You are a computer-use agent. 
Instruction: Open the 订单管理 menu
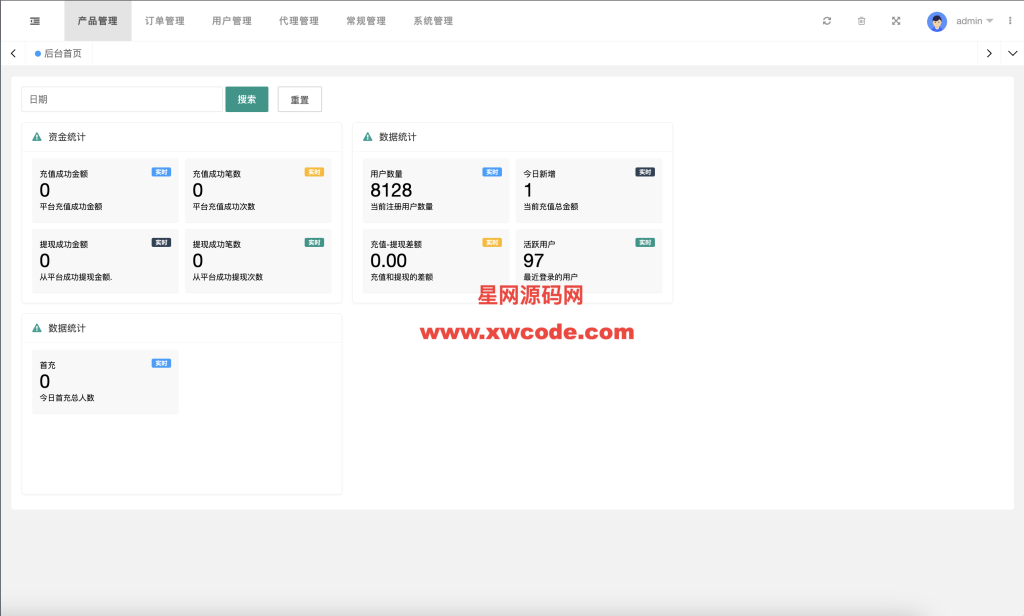[x=165, y=21]
